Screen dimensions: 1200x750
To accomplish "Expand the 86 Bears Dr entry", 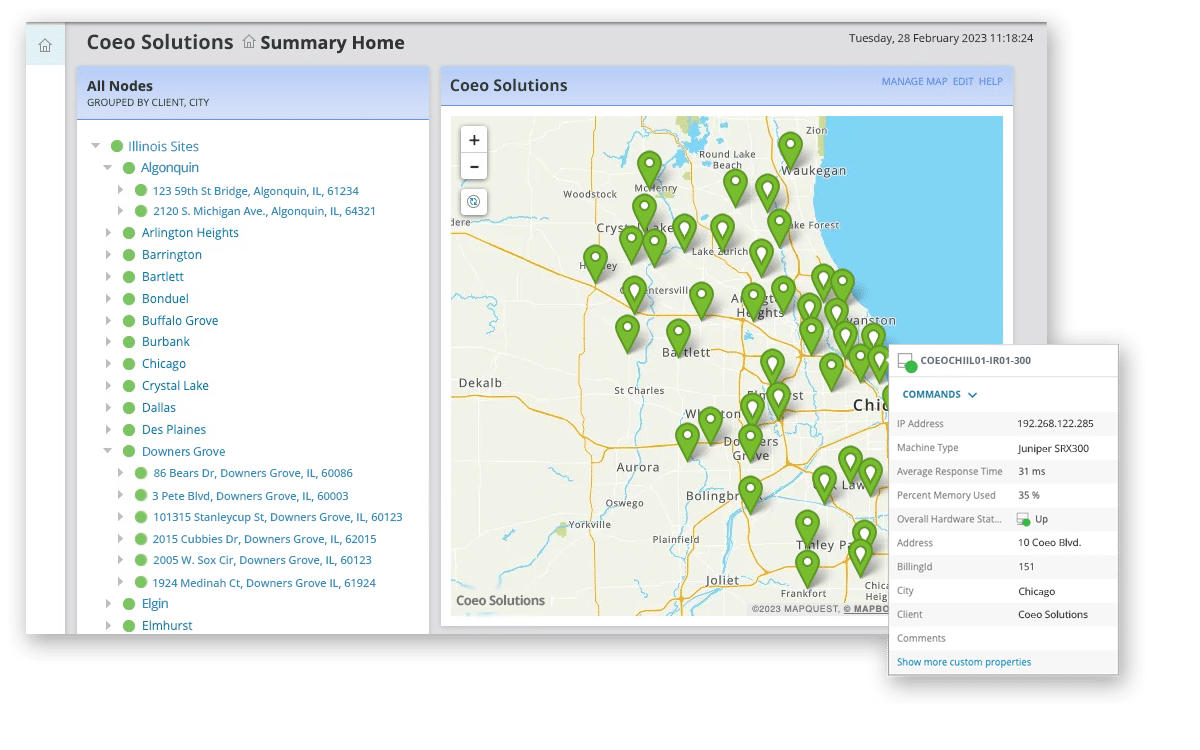I will point(120,473).
